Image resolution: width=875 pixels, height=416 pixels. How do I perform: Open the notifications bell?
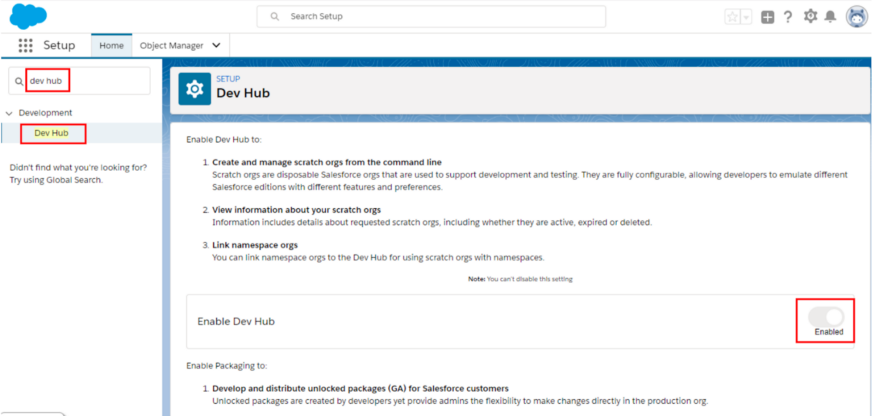830,17
